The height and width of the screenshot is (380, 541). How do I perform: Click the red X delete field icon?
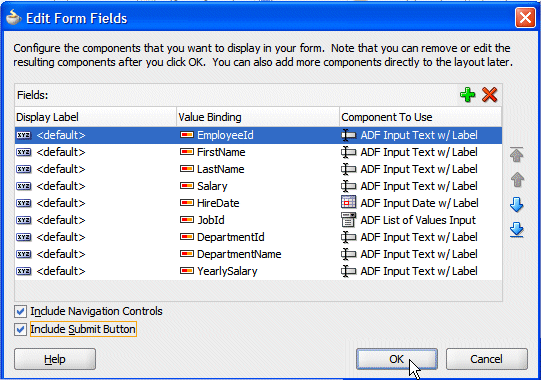click(490, 95)
